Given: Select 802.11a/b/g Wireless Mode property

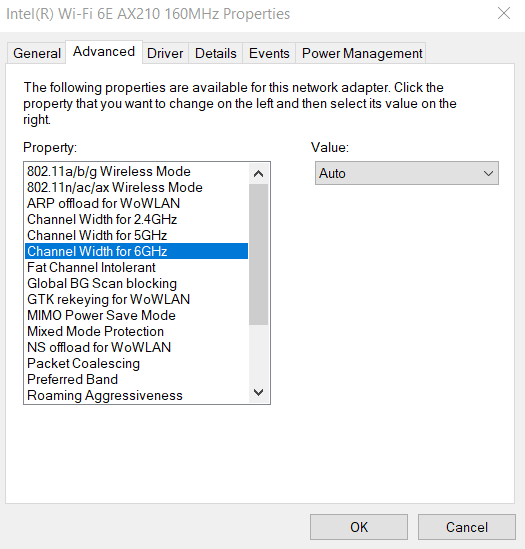Looking at the screenshot, I should tap(136, 172).
